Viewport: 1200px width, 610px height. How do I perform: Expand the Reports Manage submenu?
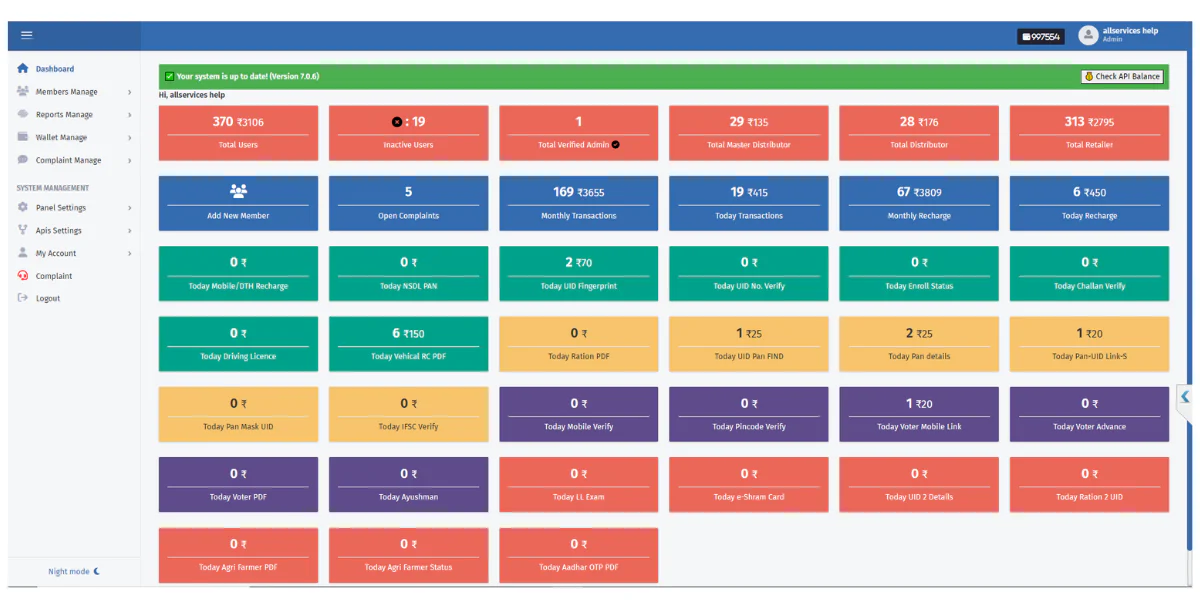click(x=129, y=115)
